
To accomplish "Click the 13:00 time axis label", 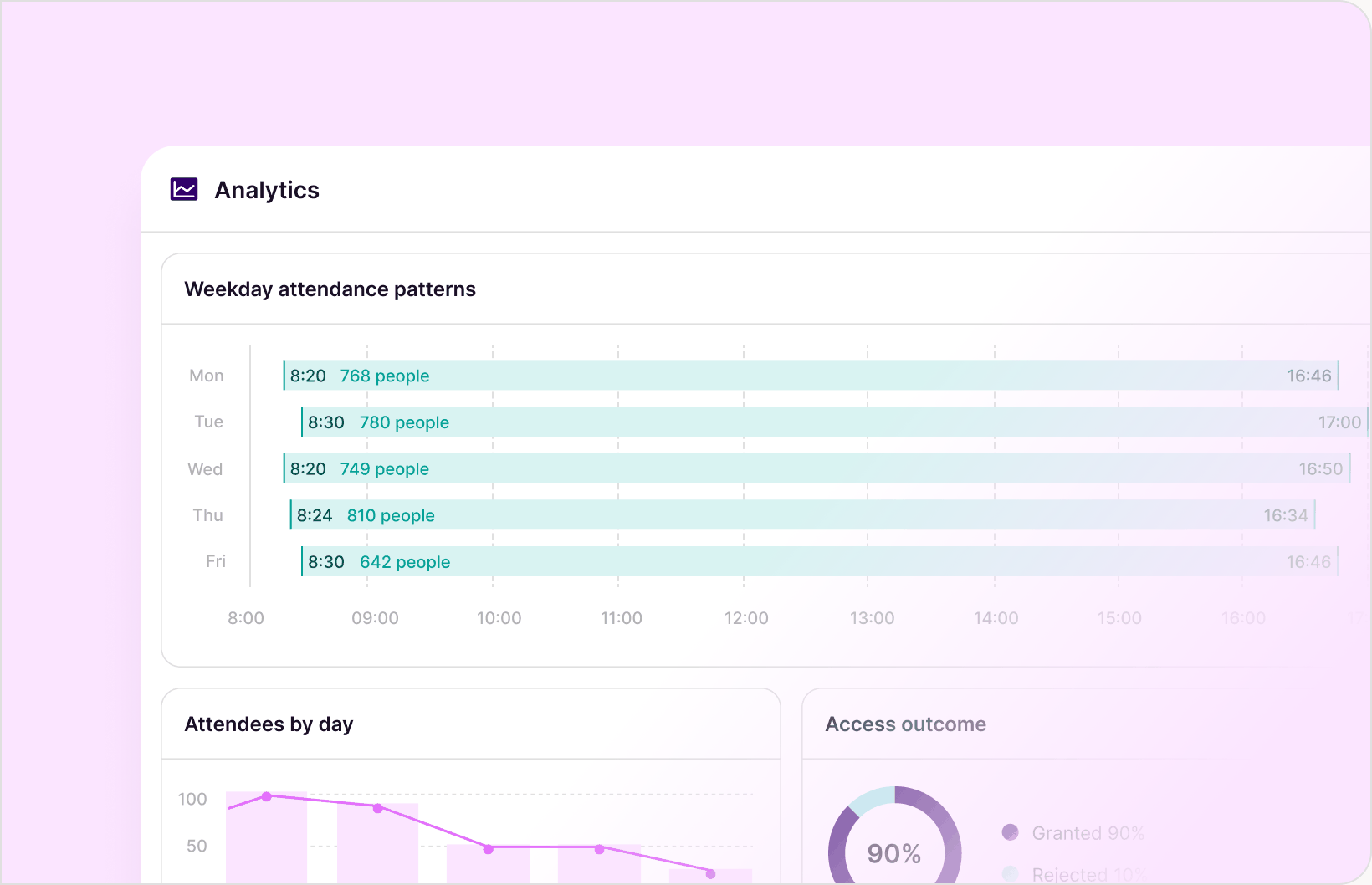I will (872, 618).
